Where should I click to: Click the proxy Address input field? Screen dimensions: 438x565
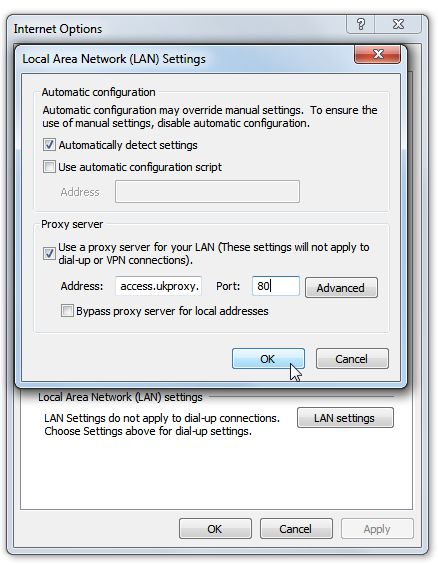[158, 286]
